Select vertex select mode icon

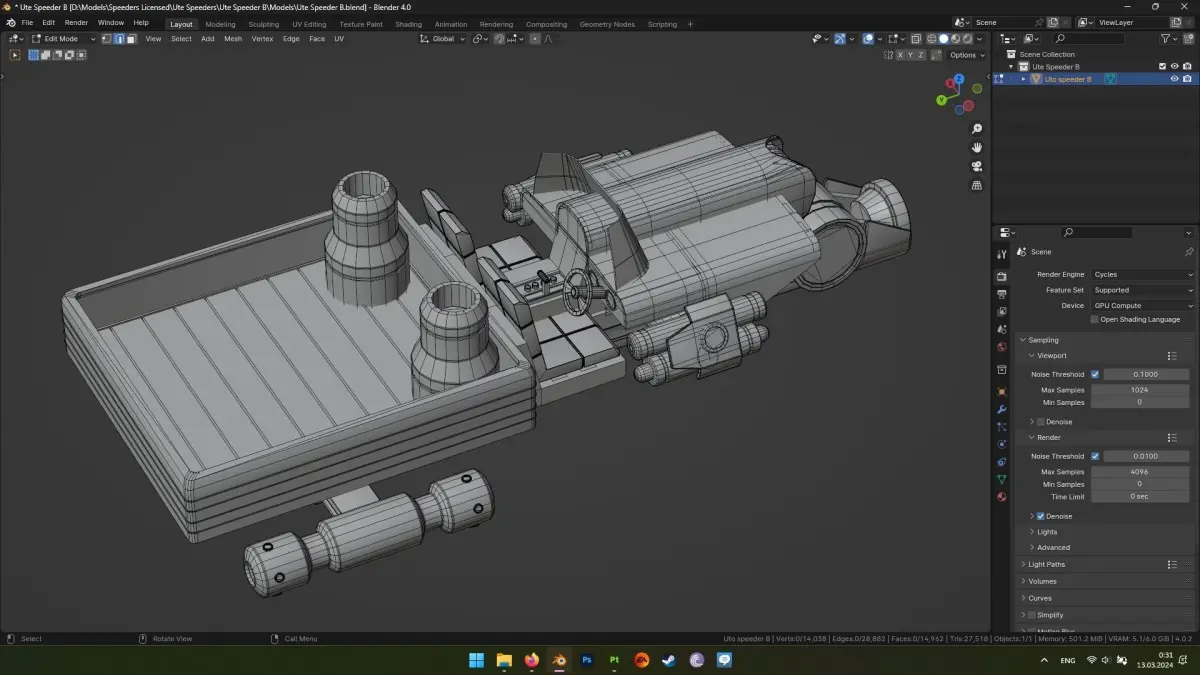tap(107, 39)
